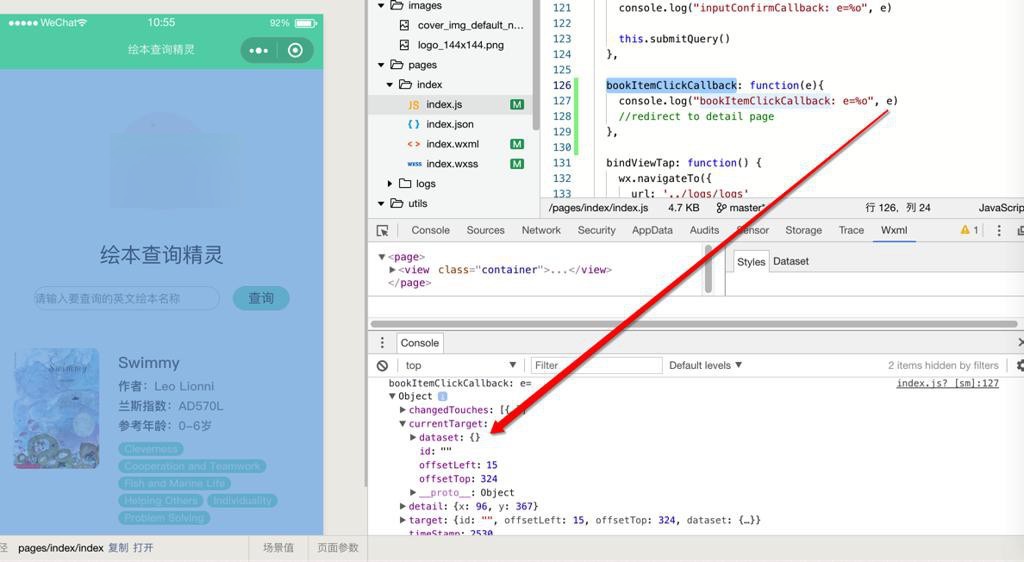Switch to the Audits tab
Viewport: 1024px width, 562px height.
click(x=704, y=230)
